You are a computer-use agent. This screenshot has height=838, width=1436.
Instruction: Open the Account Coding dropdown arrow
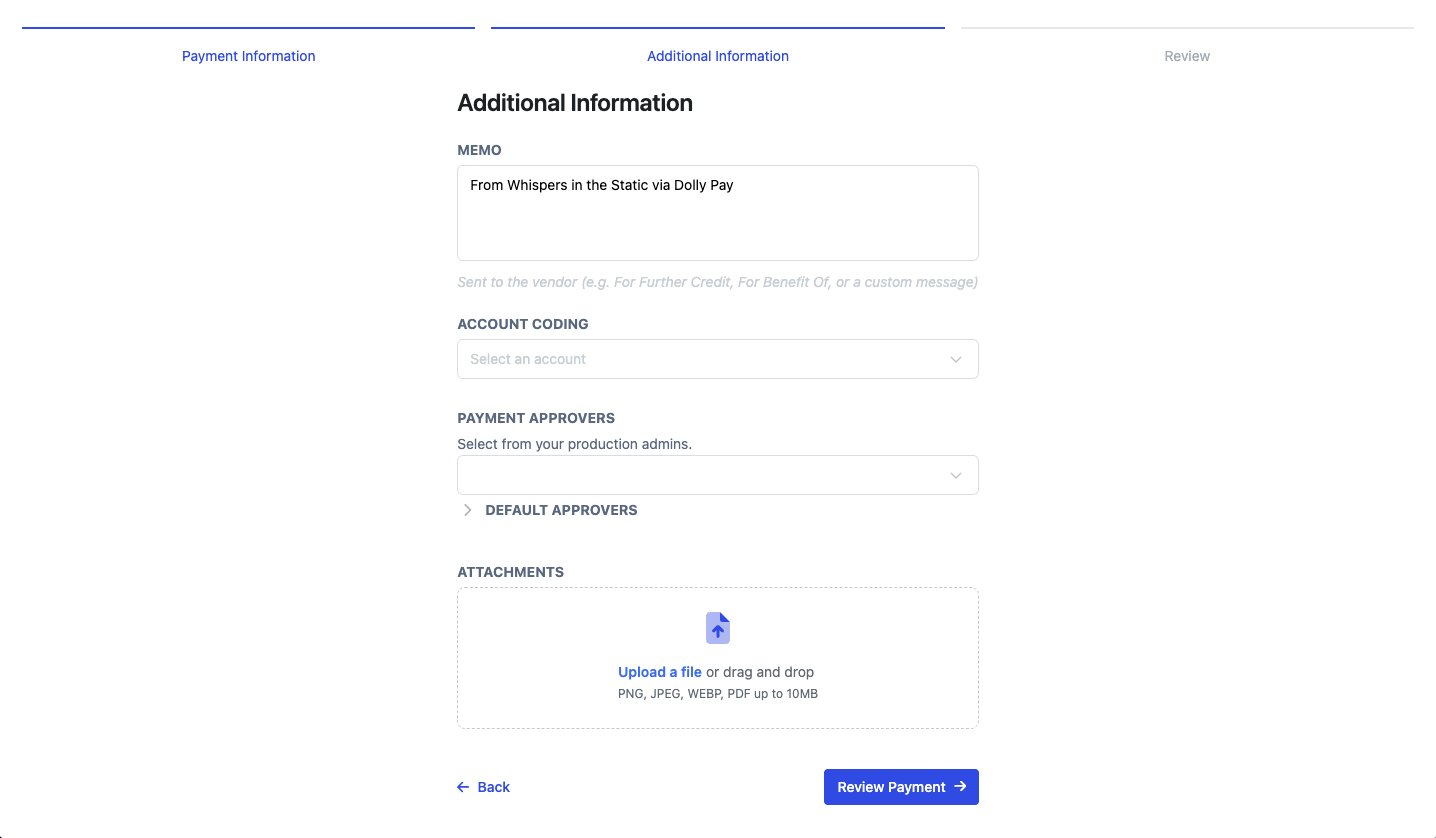pos(956,359)
